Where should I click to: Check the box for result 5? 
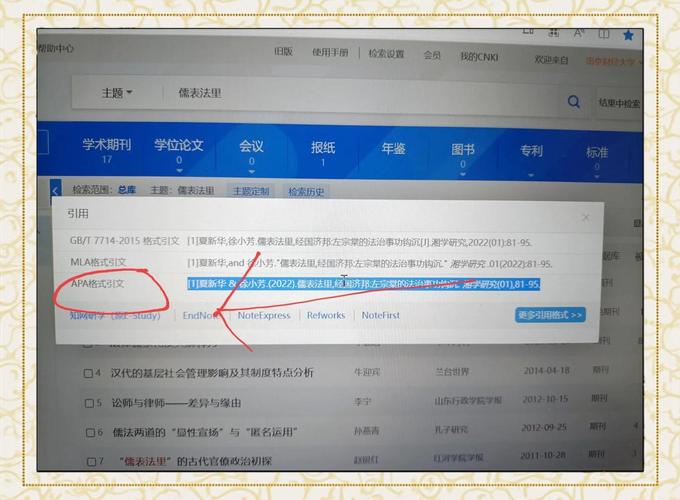click(x=89, y=403)
